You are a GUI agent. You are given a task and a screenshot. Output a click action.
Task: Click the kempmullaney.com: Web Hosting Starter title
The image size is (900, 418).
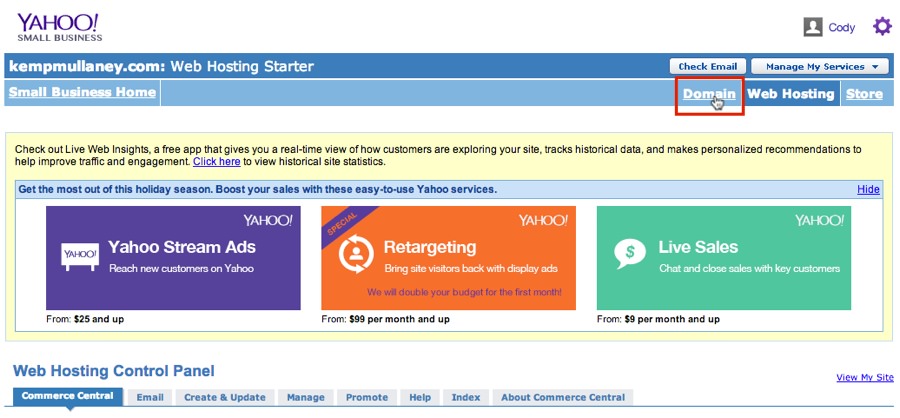161,67
